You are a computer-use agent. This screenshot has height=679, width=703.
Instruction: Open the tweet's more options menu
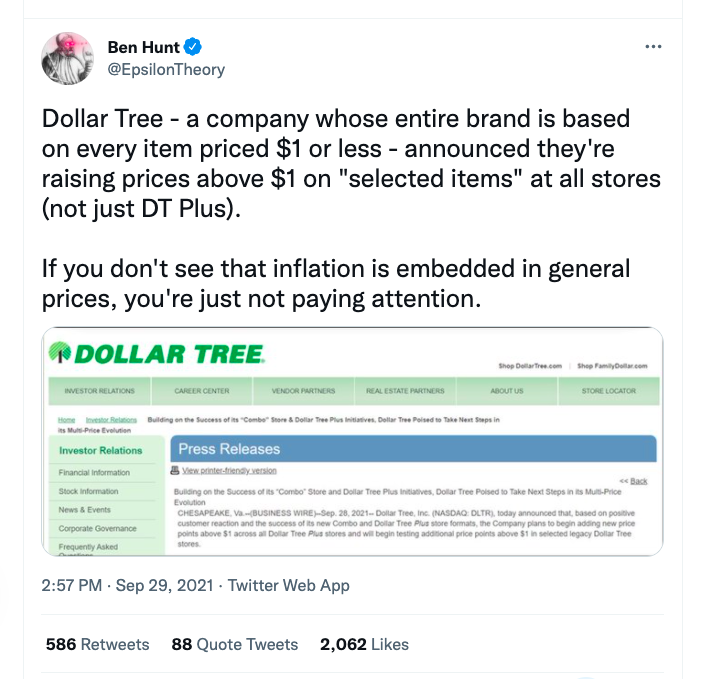pos(653,47)
